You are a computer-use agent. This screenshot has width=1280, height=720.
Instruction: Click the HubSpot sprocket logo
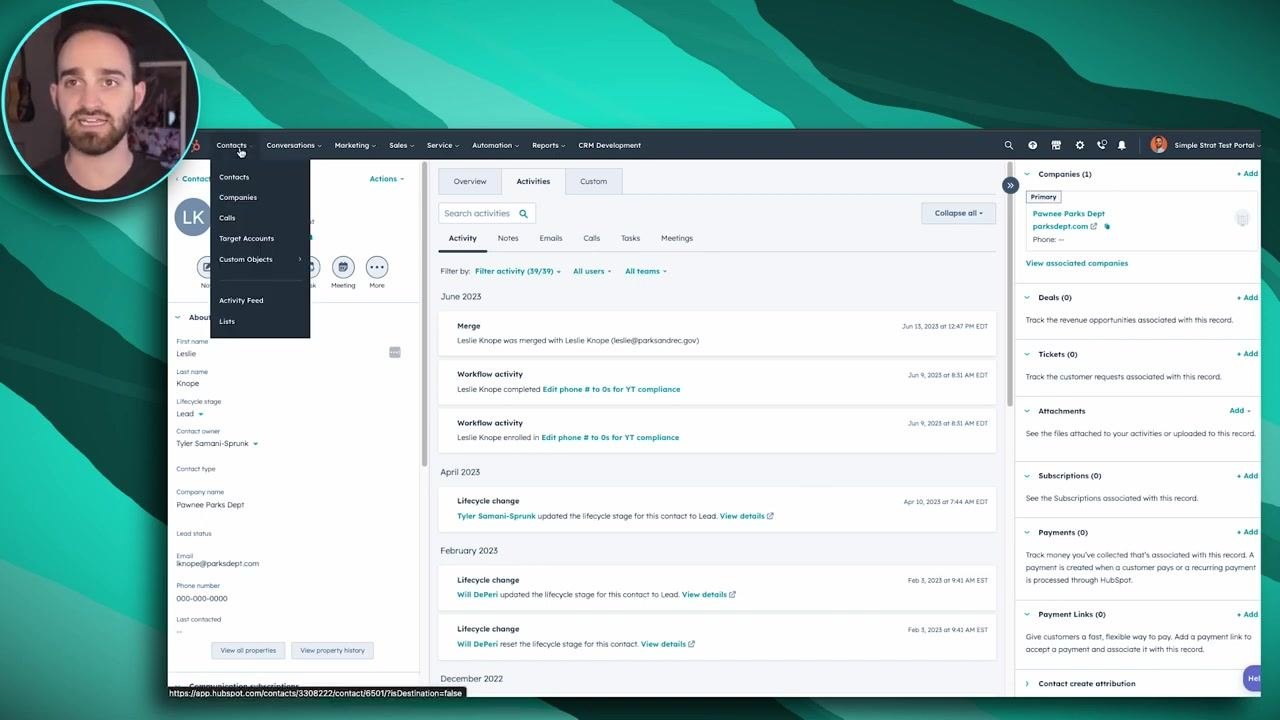tap(196, 146)
